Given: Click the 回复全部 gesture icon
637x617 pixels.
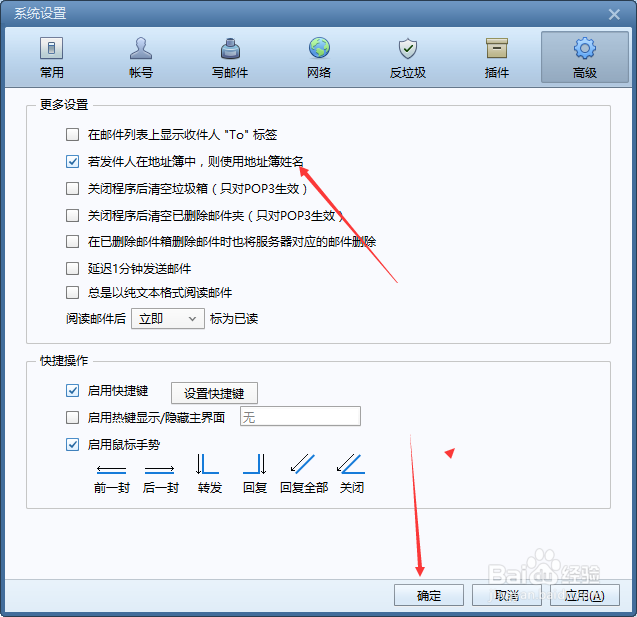Looking at the screenshot, I should (303, 464).
